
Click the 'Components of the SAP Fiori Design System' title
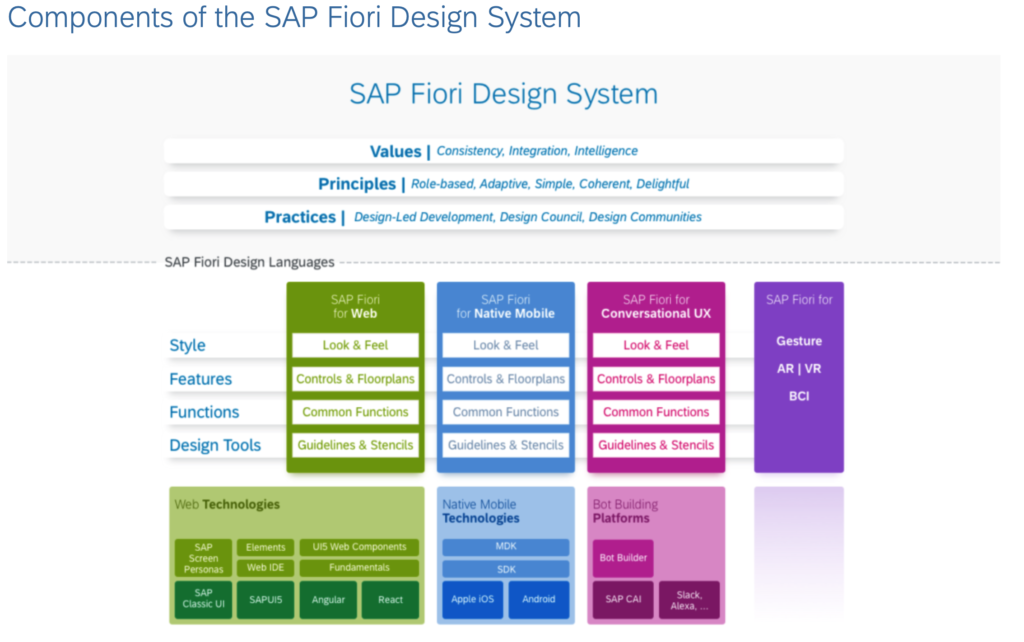pos(294,18)
